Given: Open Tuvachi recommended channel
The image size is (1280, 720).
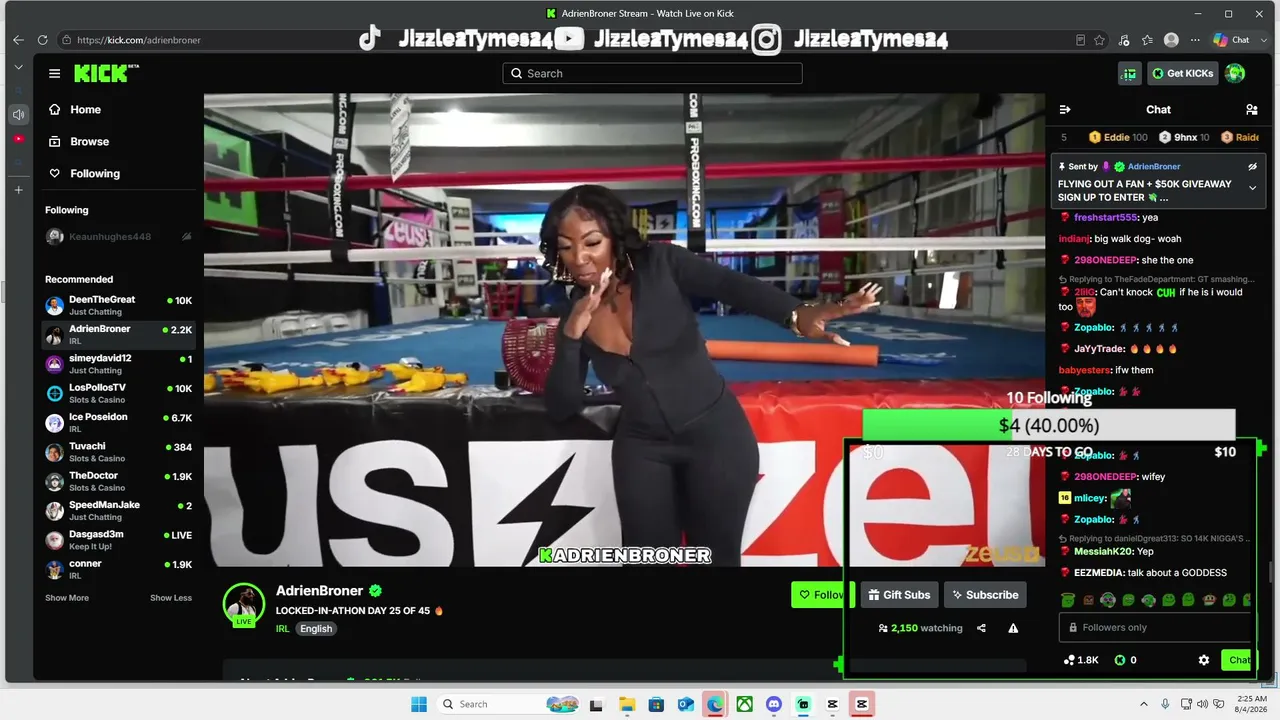Looking at the screenshot, I should pos(118,452).
